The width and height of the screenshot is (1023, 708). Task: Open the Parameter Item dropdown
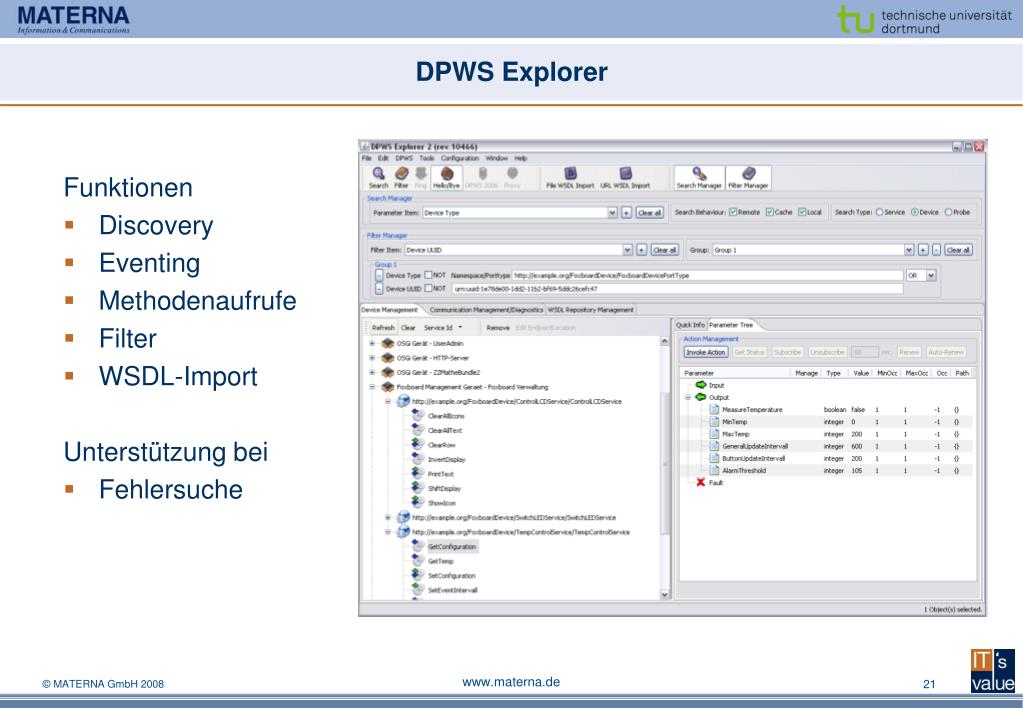[612, 213]
